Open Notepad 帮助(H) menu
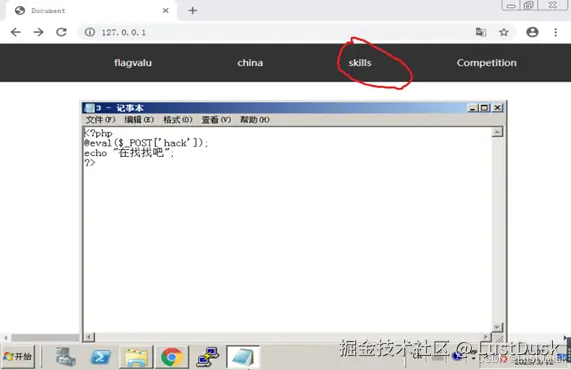 pyautogui.click(x=255, y=119)
